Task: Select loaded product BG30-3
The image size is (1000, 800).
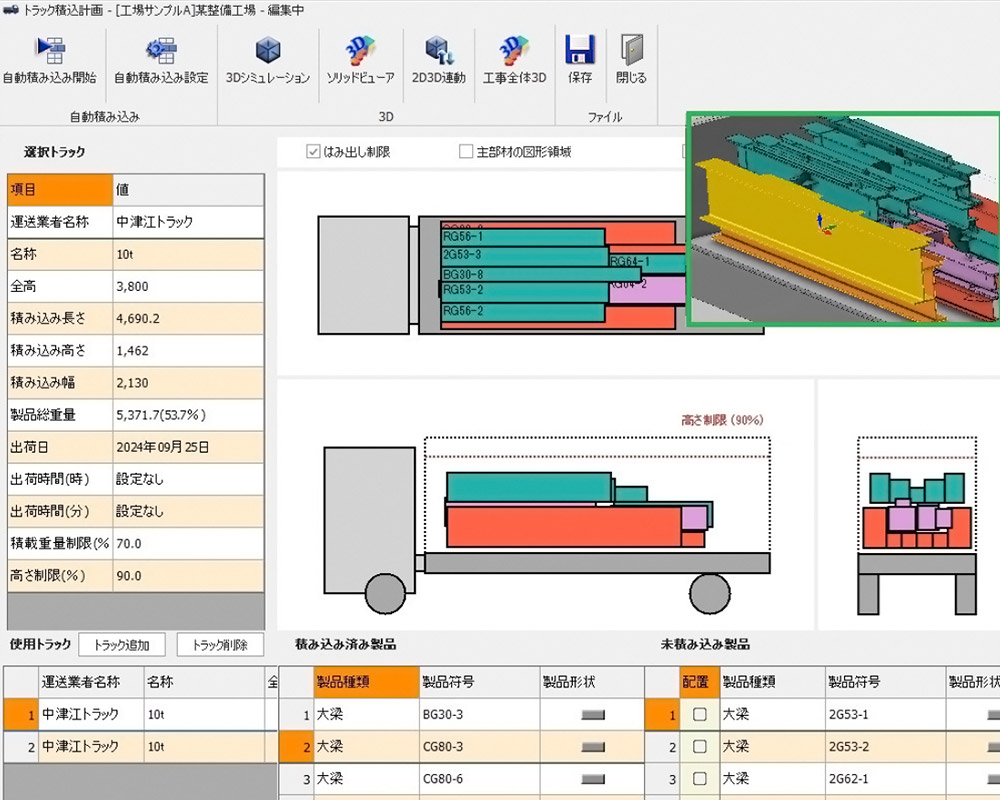Action: 462,715
